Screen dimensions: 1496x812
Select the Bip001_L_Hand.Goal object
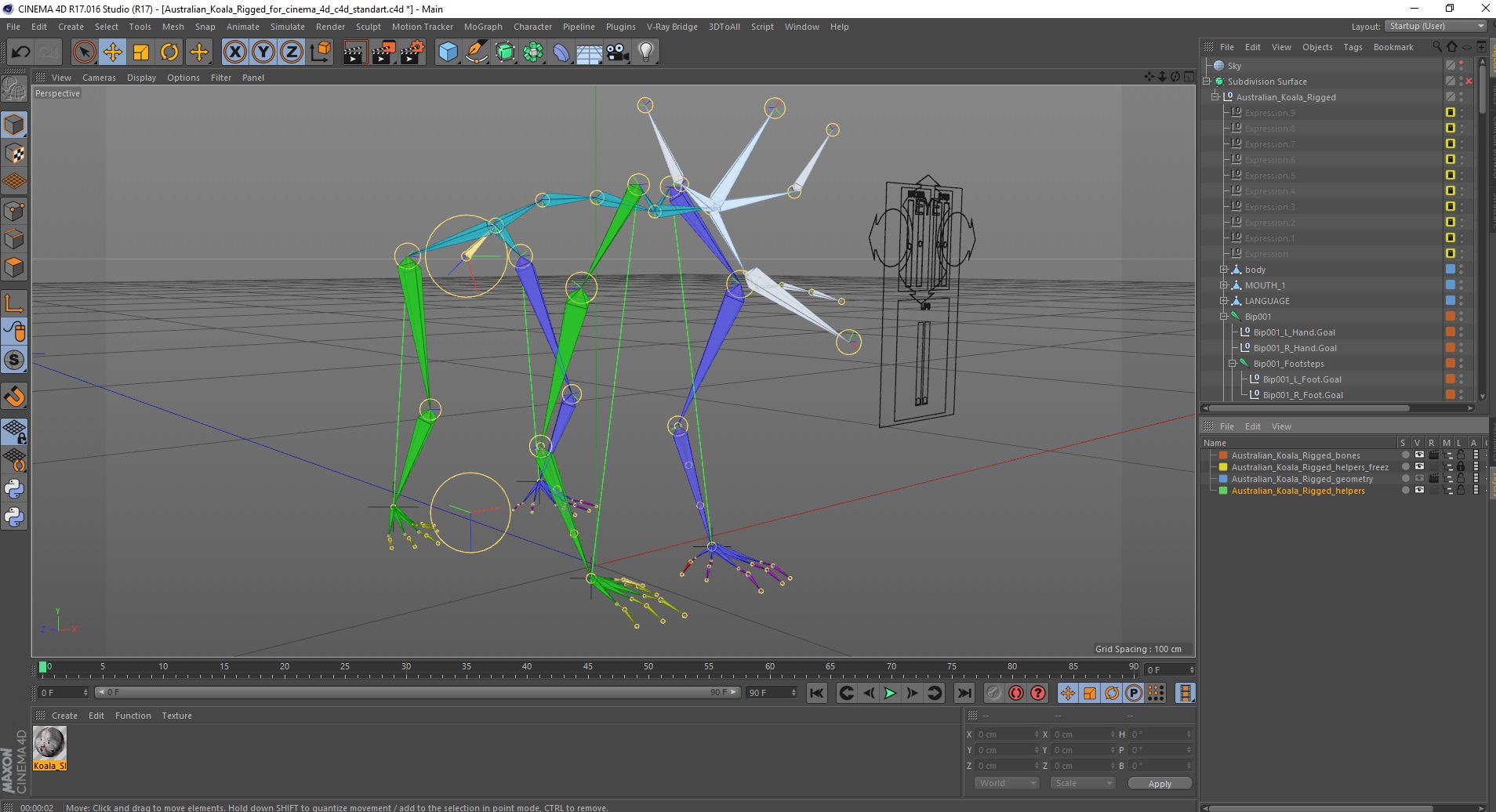1294,332
